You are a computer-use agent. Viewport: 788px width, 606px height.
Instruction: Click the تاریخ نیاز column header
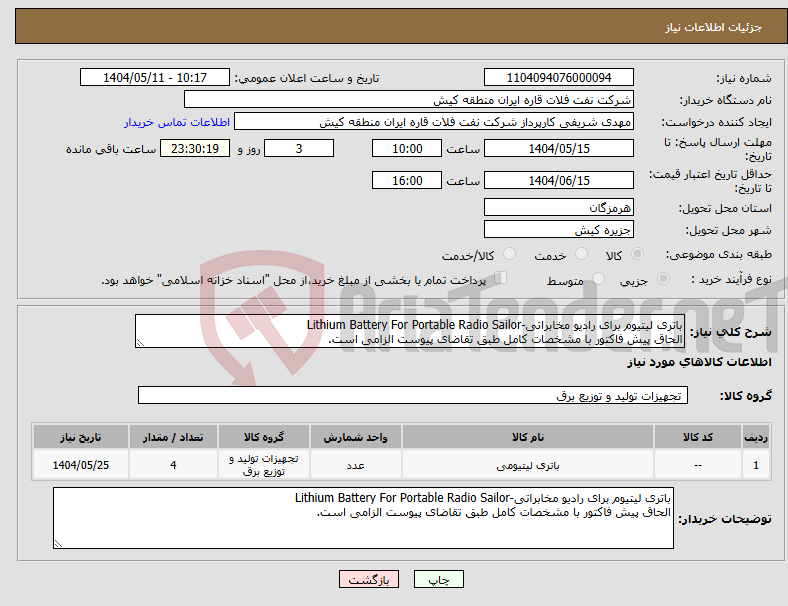tap(81, 437)
